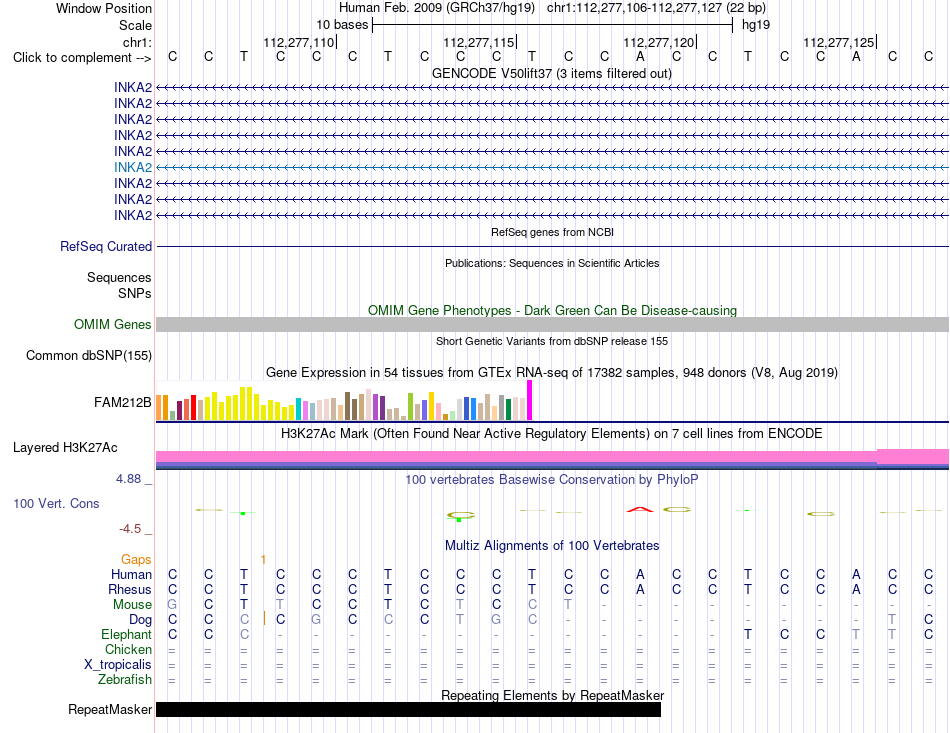Image resolution: width=950 pixels, height=733 pixels.
Task: Click the Window Position label
Action: (104, 8)
